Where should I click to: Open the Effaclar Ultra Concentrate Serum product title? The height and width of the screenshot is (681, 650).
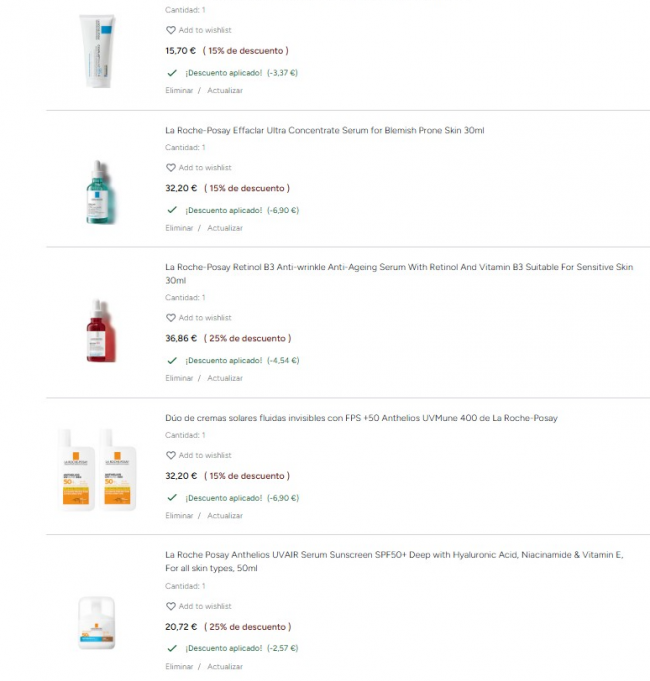coord(325,130)
